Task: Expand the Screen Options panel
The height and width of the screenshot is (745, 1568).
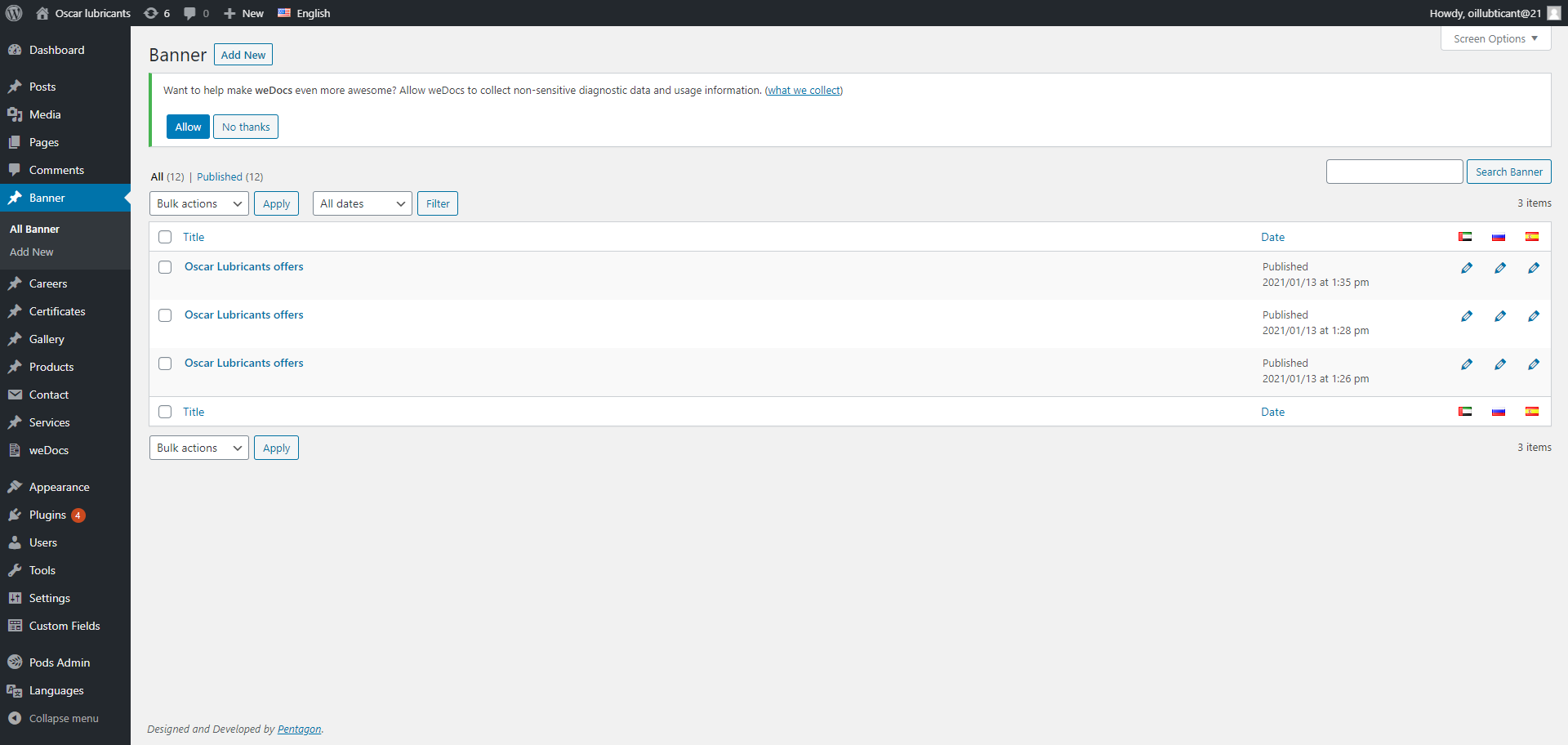Action: click(1495, 38)
